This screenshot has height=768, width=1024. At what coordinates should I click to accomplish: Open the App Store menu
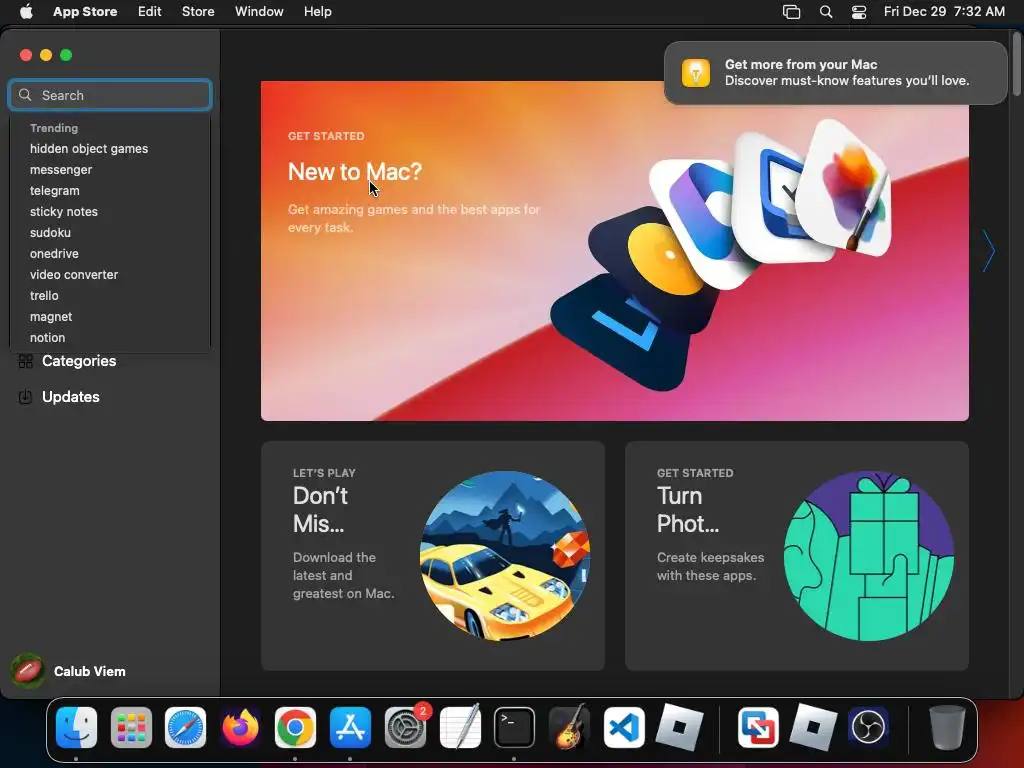(x=85, y=12)
